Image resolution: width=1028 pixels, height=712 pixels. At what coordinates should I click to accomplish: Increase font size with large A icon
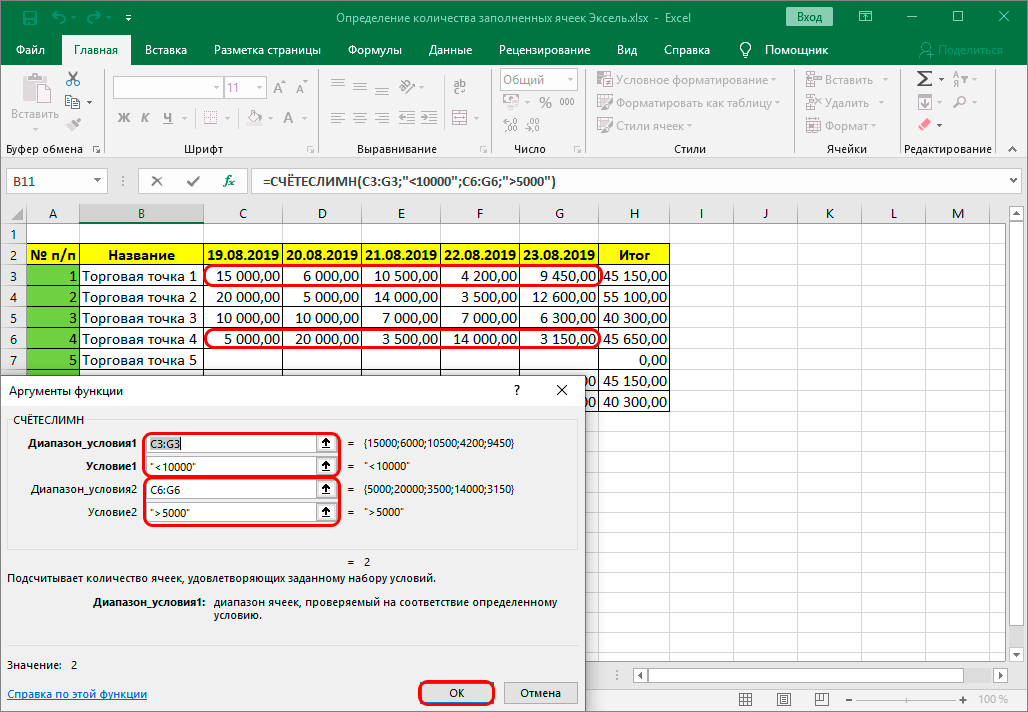tap(279, 88)
